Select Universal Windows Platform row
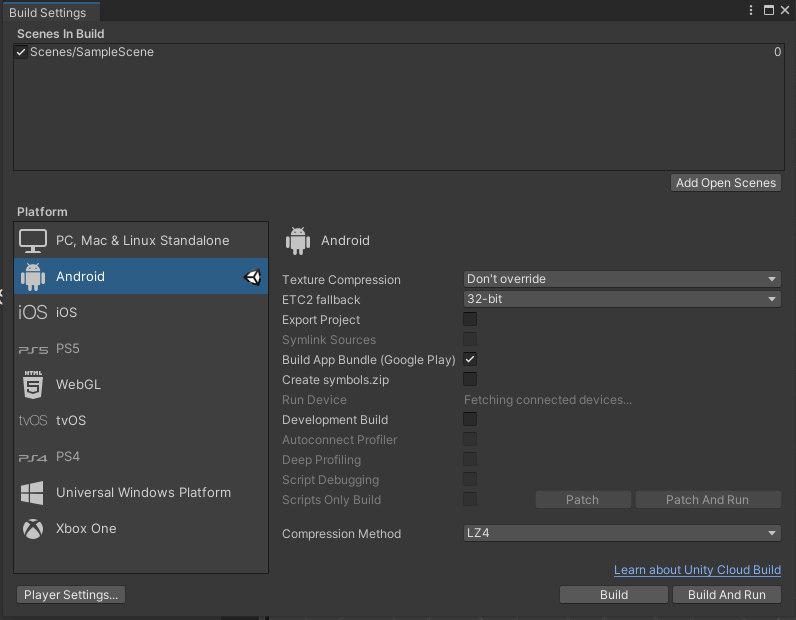This screenshot has width=796, height=620. [x=141, y=493]
